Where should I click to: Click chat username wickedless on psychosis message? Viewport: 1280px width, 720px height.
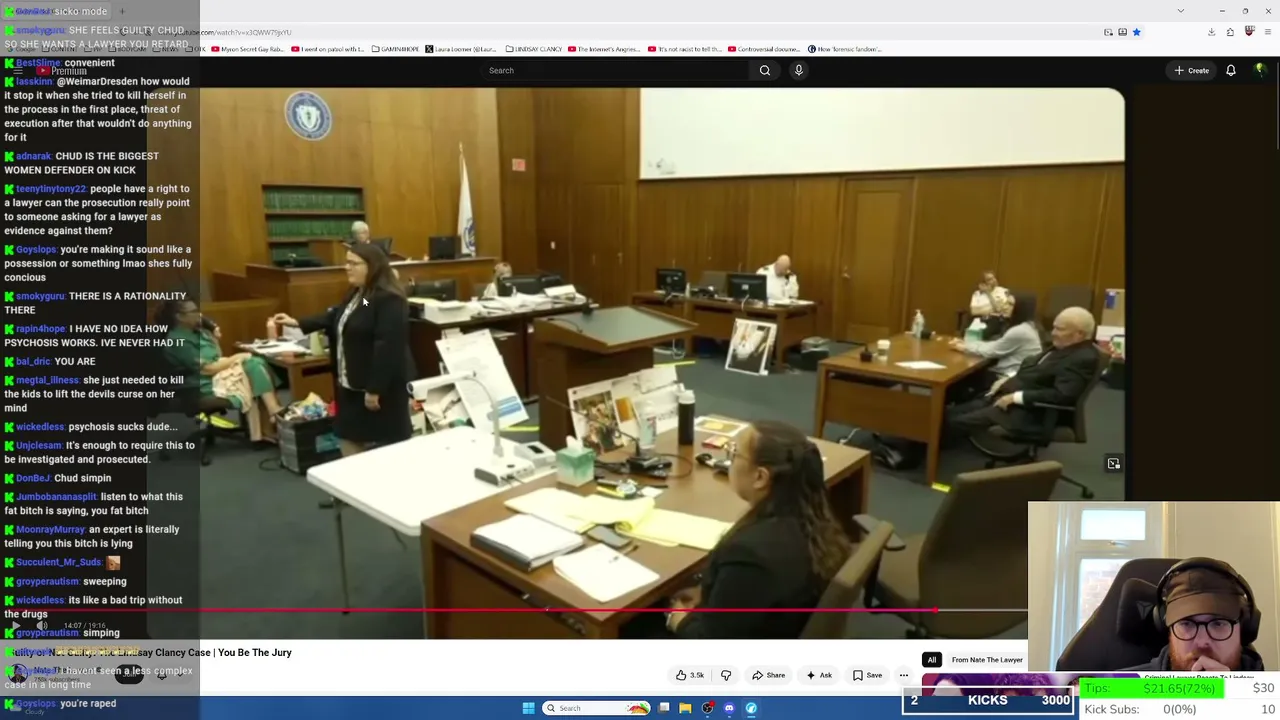coord(40,427)
